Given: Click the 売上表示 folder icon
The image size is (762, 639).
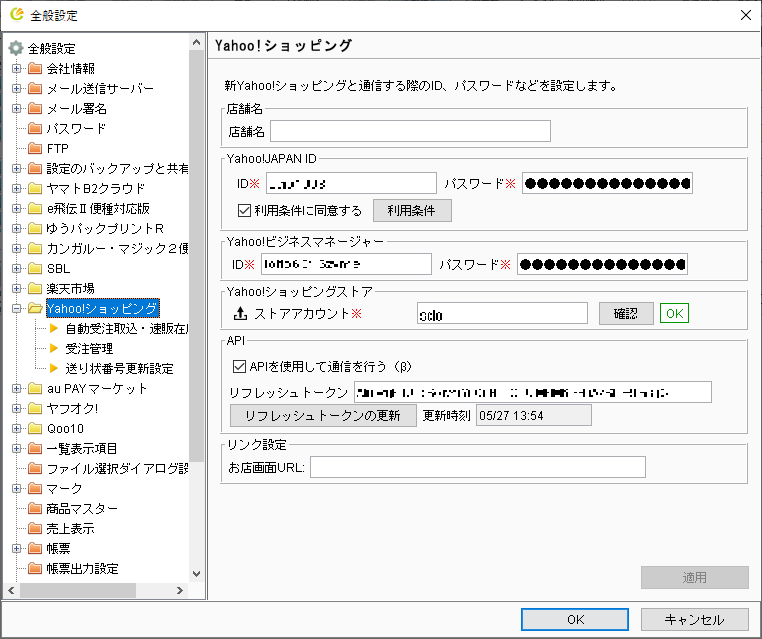Looking at the screenshot, I should (35, 528).
